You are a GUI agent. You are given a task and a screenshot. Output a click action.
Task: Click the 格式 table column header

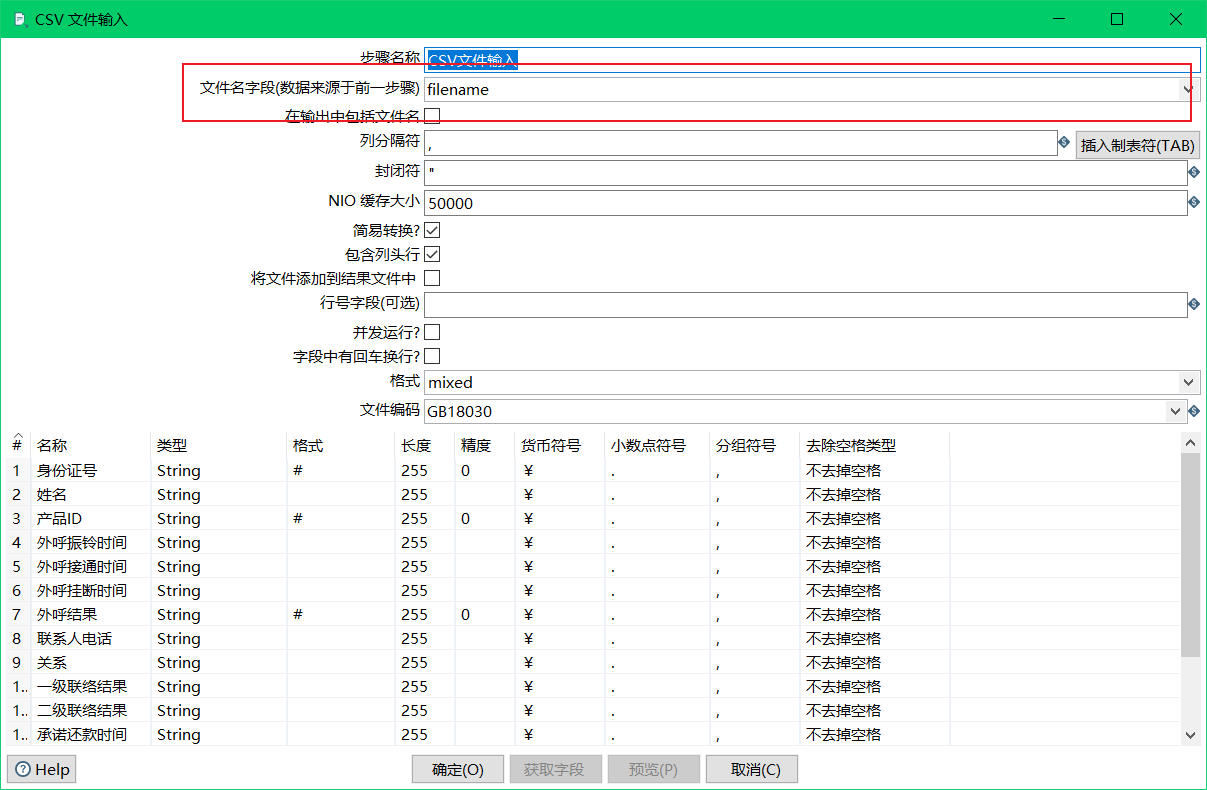point(341,445)
